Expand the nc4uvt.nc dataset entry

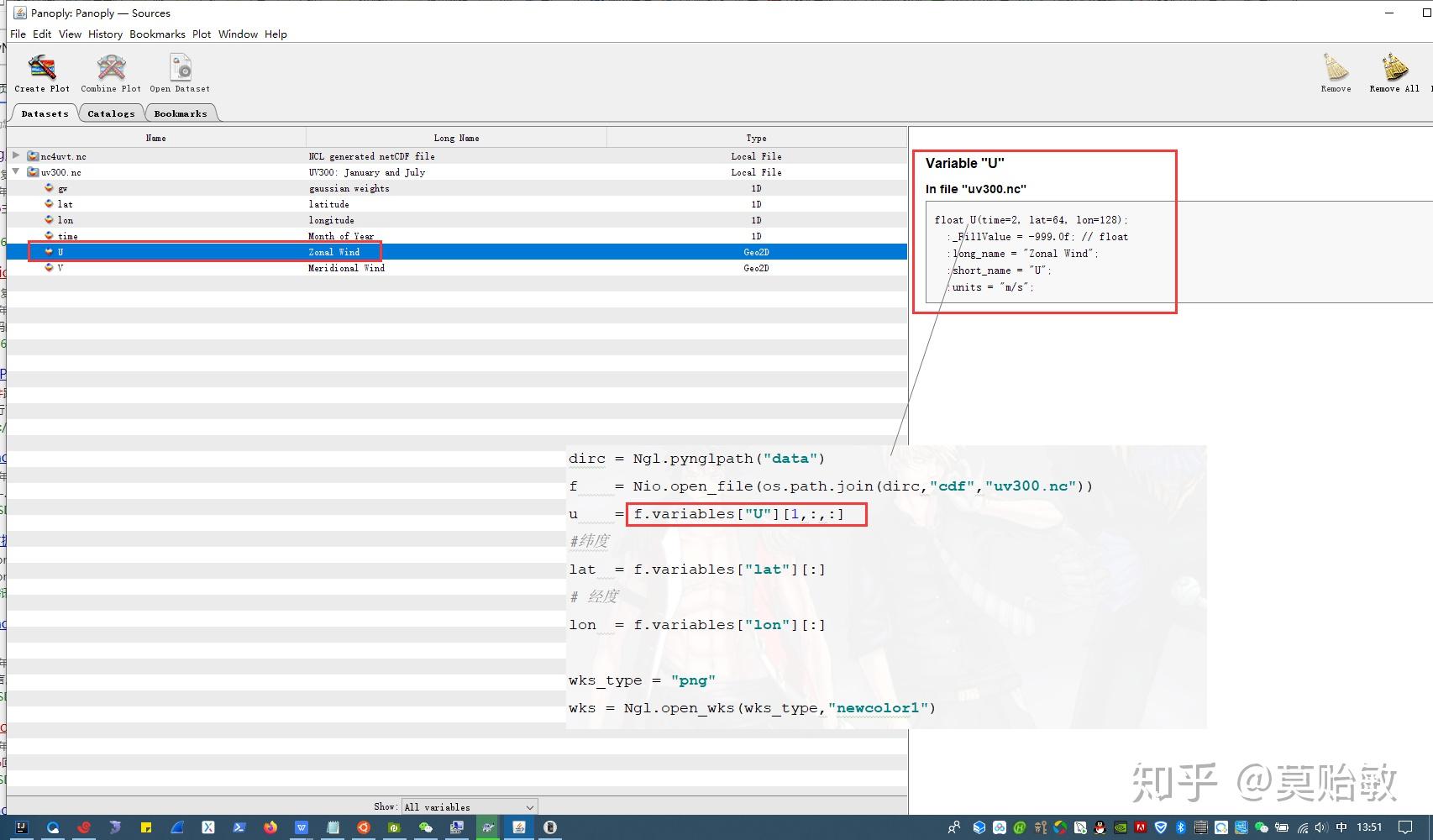15,156
